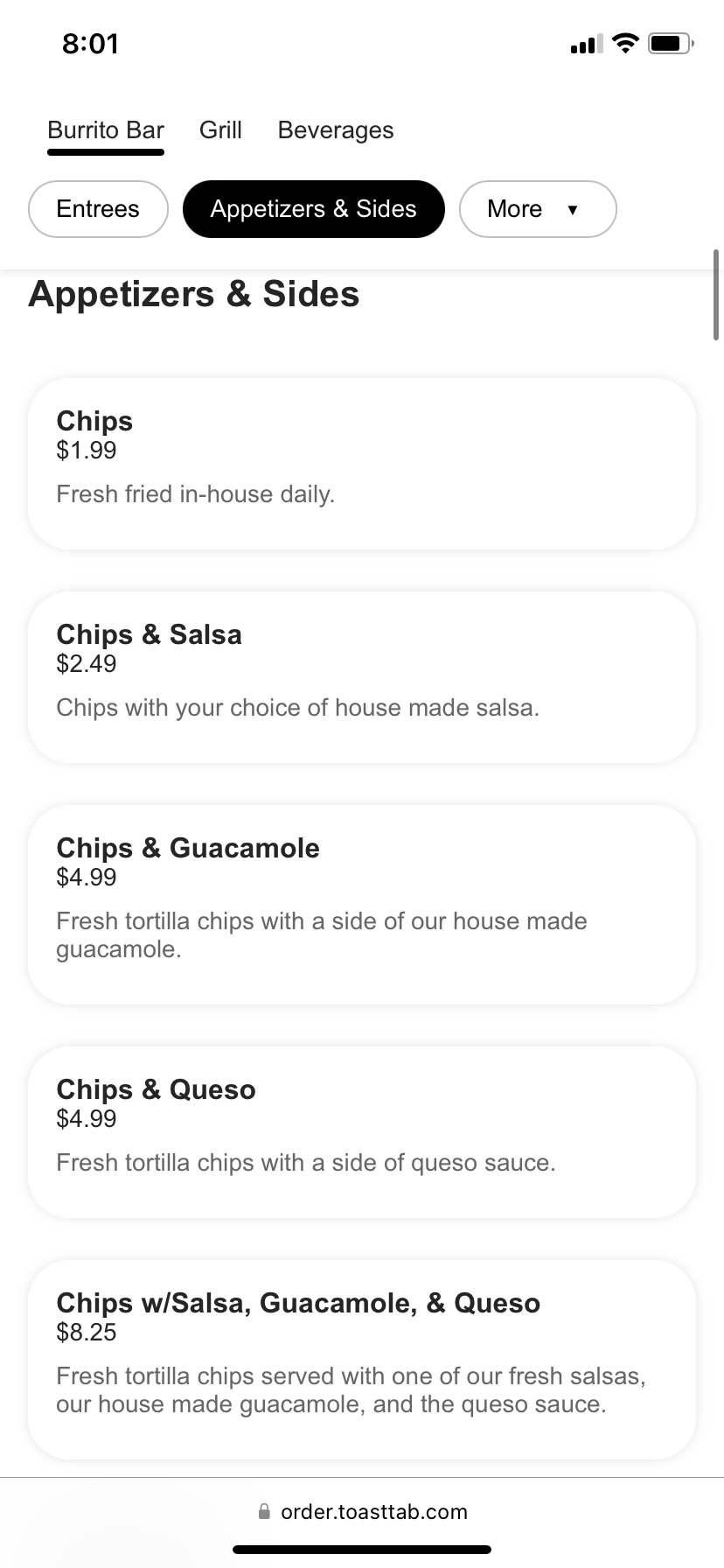Open the Chips item for $1.99
This screenshot has height=1568, width=724.
pyautogui.click(x=362, y=464)
